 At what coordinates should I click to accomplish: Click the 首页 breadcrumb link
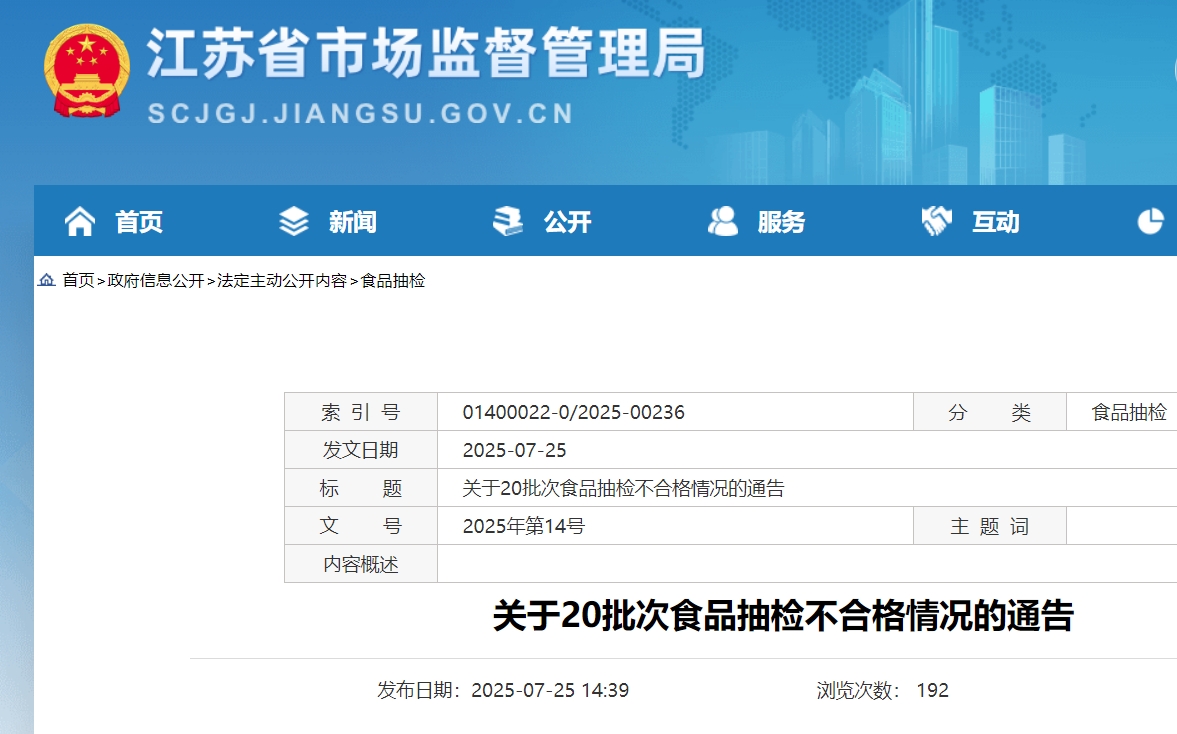(78, 281)
